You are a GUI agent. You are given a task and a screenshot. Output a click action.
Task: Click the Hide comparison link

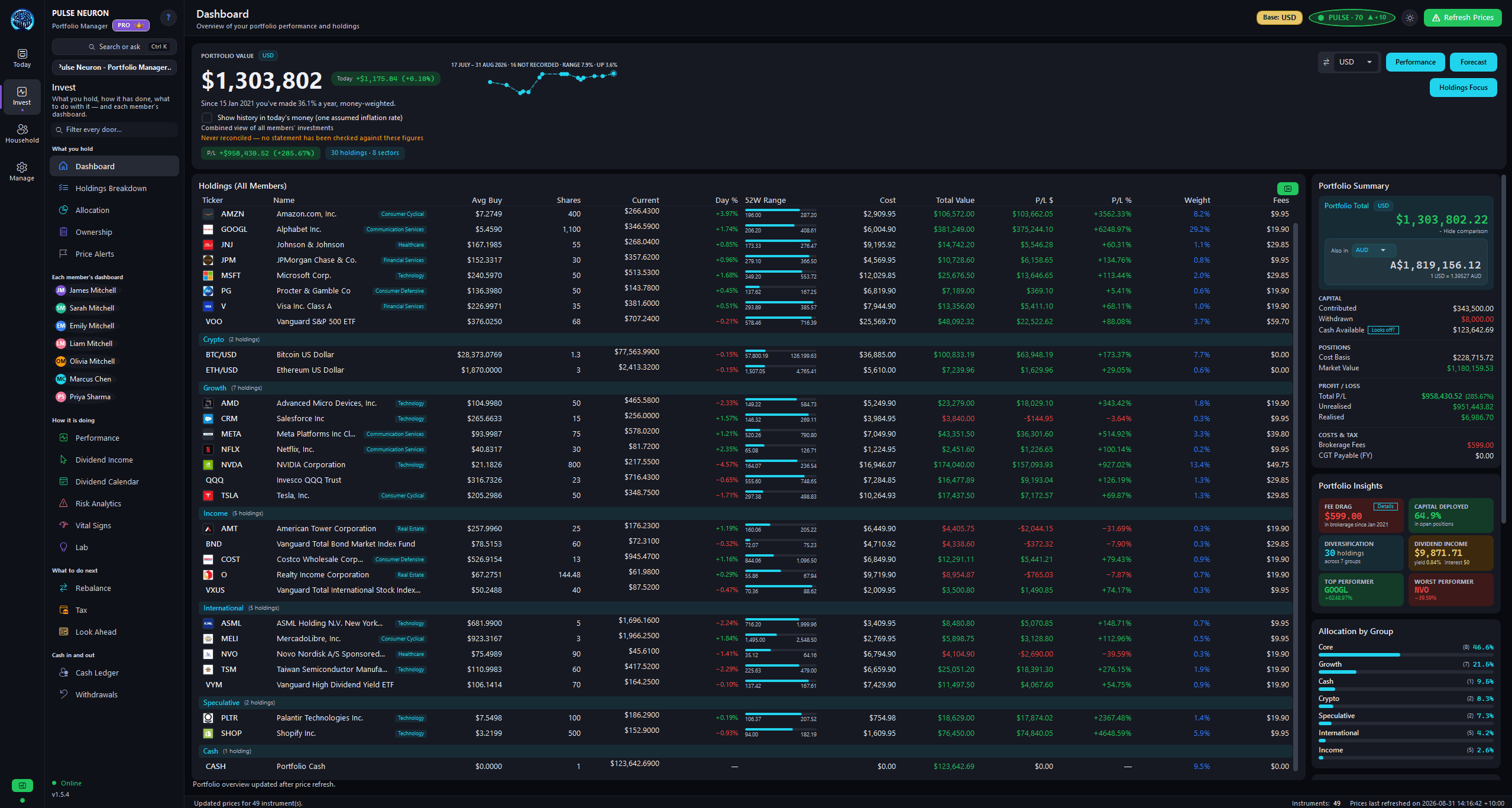click(1464, 231)
